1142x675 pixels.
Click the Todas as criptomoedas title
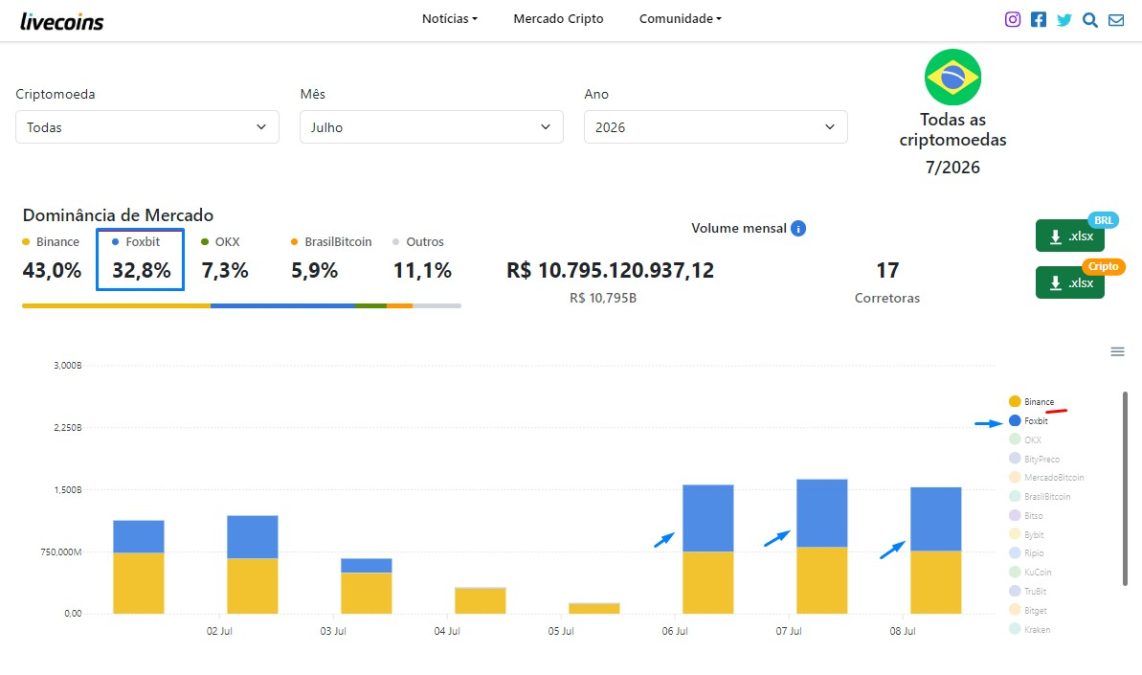[x=953, y=130]
